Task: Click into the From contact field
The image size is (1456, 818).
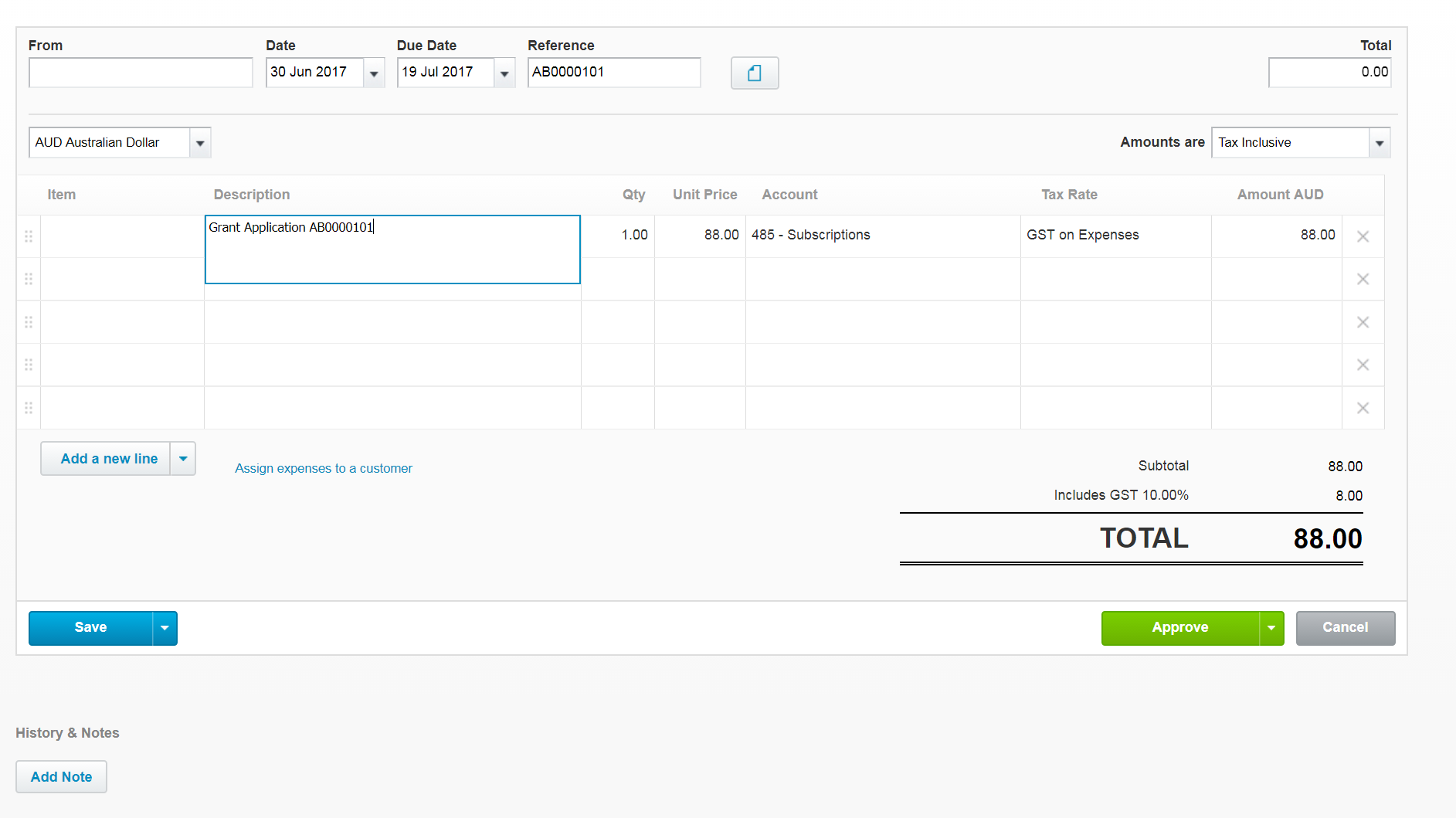Action: pos(141,73)
